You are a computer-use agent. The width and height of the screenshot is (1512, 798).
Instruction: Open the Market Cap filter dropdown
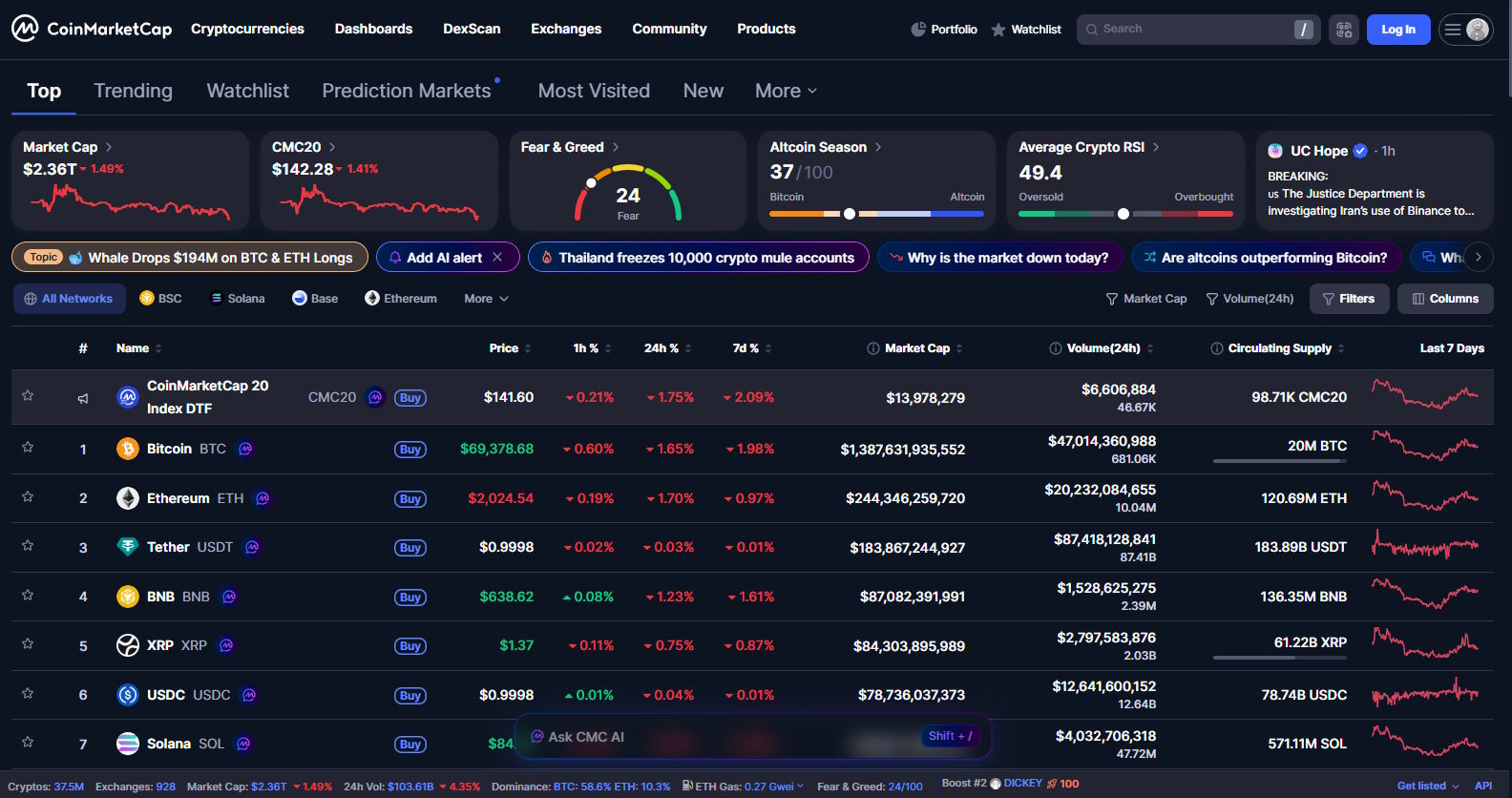point(1145,299)
